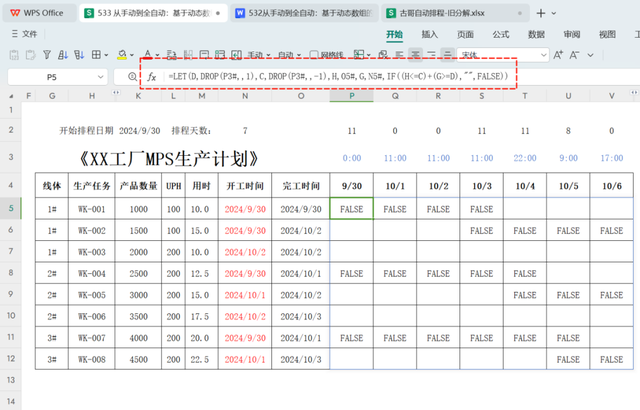Select the 17.5 hours cell for WK-006
This screenshot has height=410, width=640.
pos(202,316)
